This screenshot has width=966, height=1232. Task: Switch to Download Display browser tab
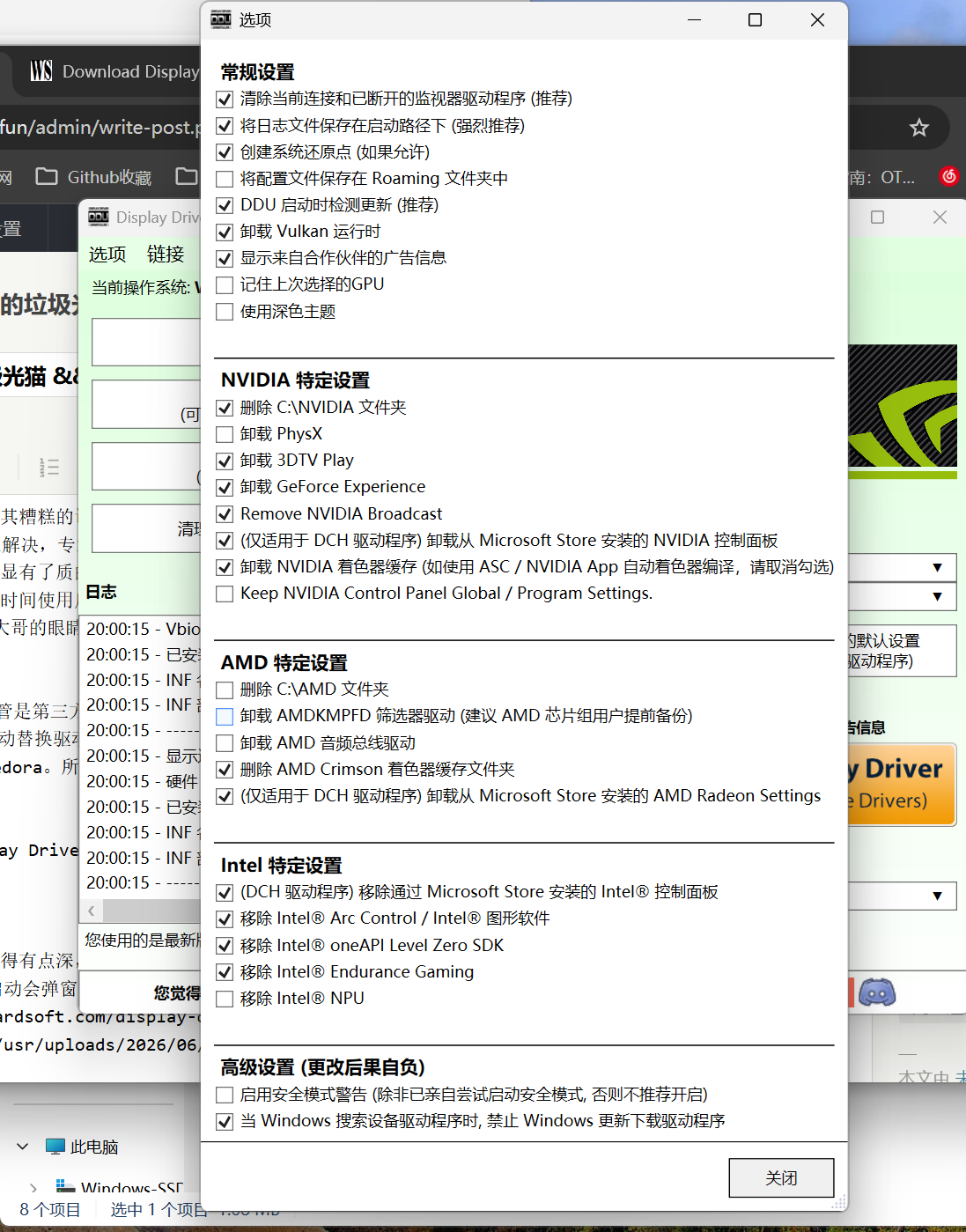tap(114, 71)
